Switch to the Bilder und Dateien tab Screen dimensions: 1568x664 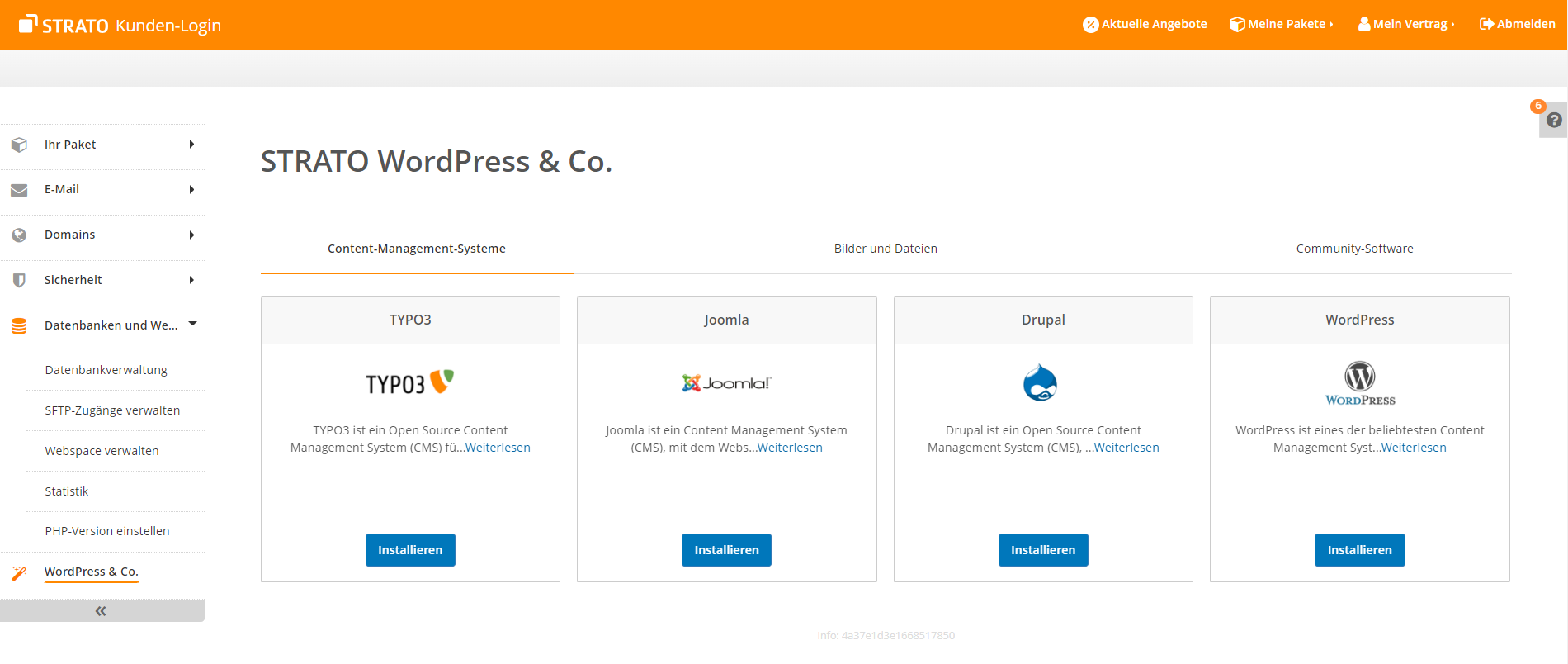[x=886, y=249]
